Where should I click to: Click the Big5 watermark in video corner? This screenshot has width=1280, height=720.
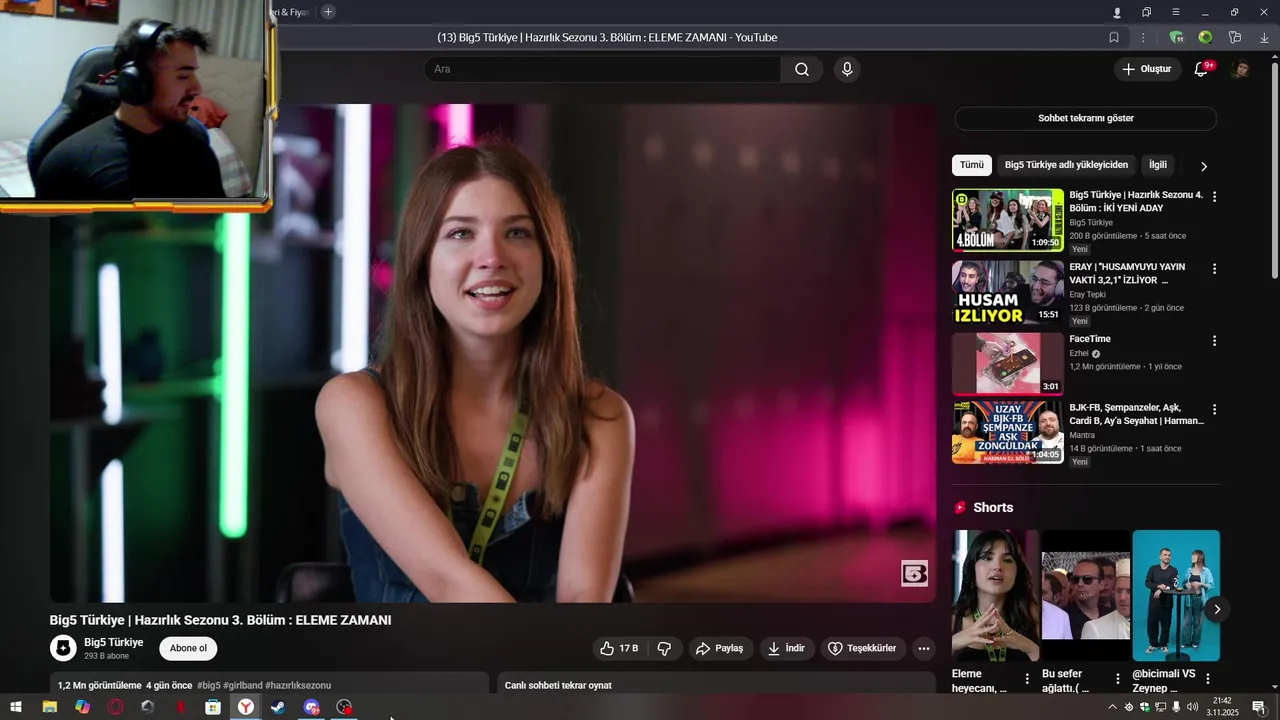click(x=915, y=573)
